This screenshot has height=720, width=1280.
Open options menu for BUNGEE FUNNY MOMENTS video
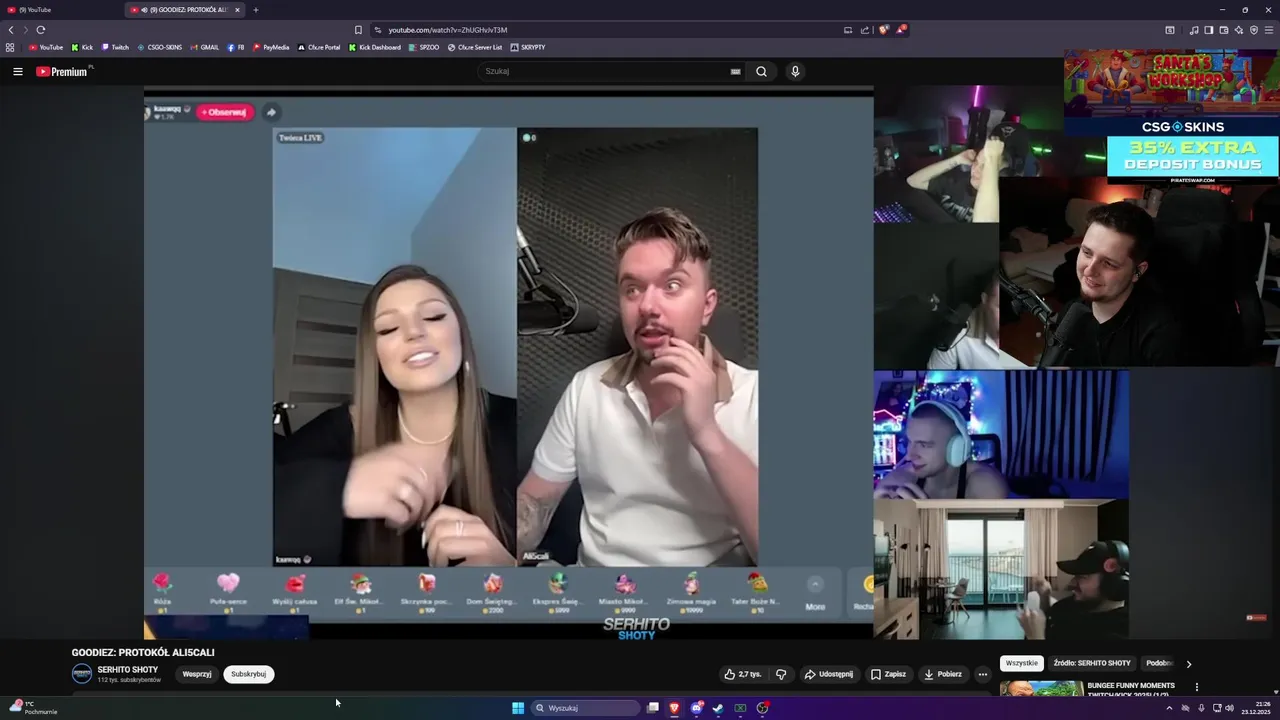pyautogui.click(x=1197, y=687)
